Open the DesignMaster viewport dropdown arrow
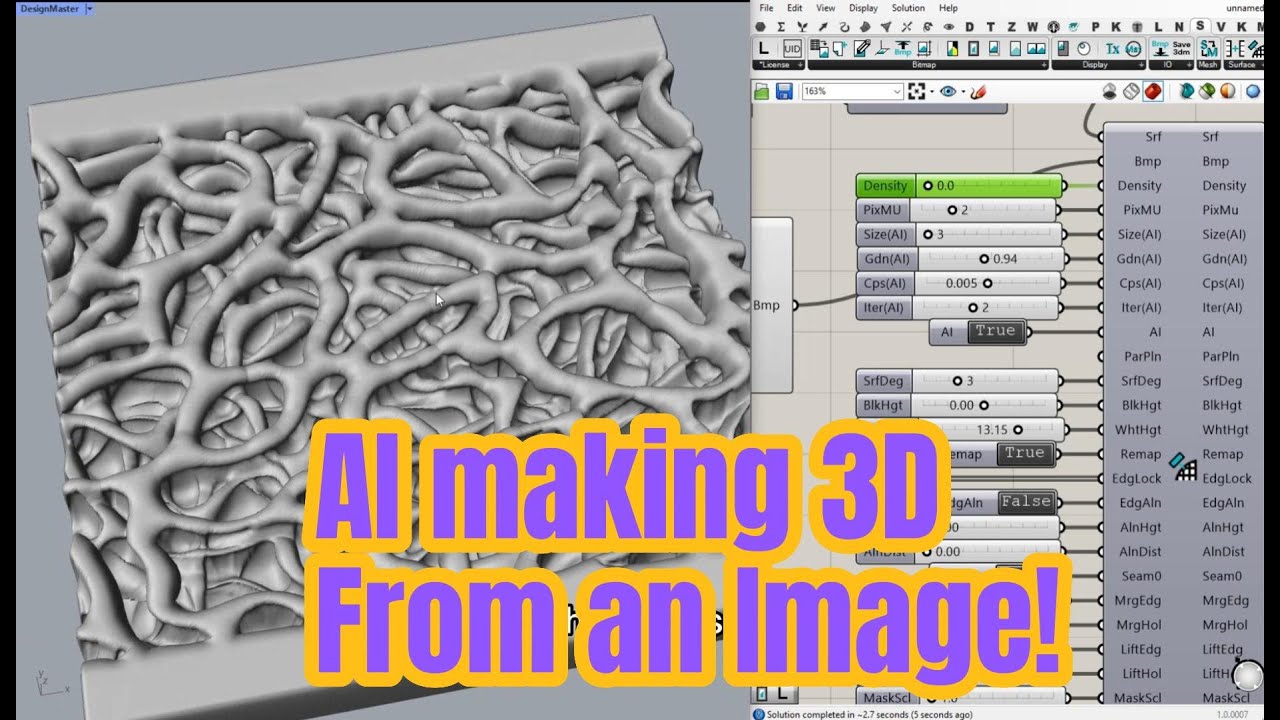1280x720 pixels. point(89,8)
